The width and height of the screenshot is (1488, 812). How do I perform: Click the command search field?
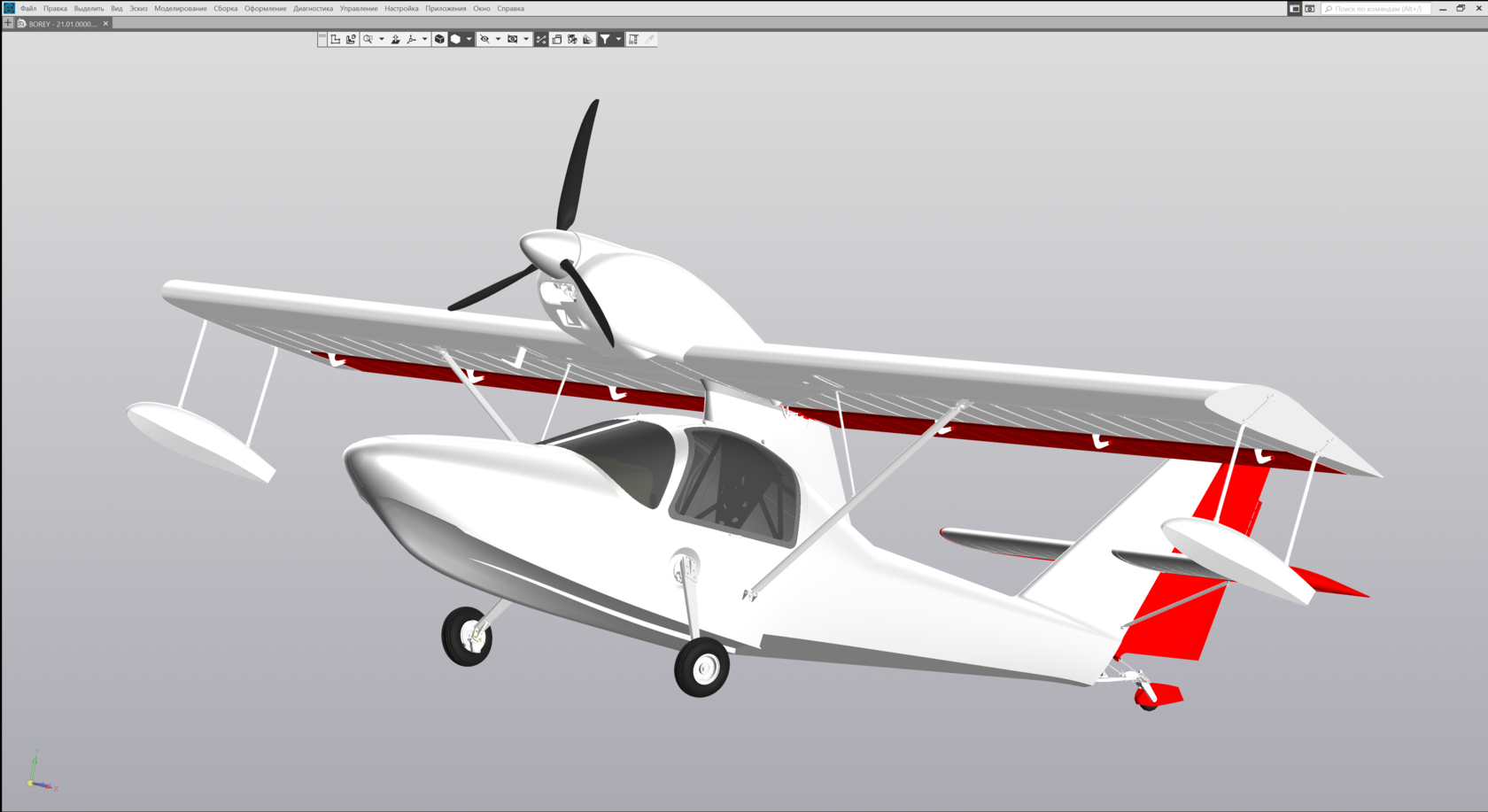click(x=1379, y=9)
